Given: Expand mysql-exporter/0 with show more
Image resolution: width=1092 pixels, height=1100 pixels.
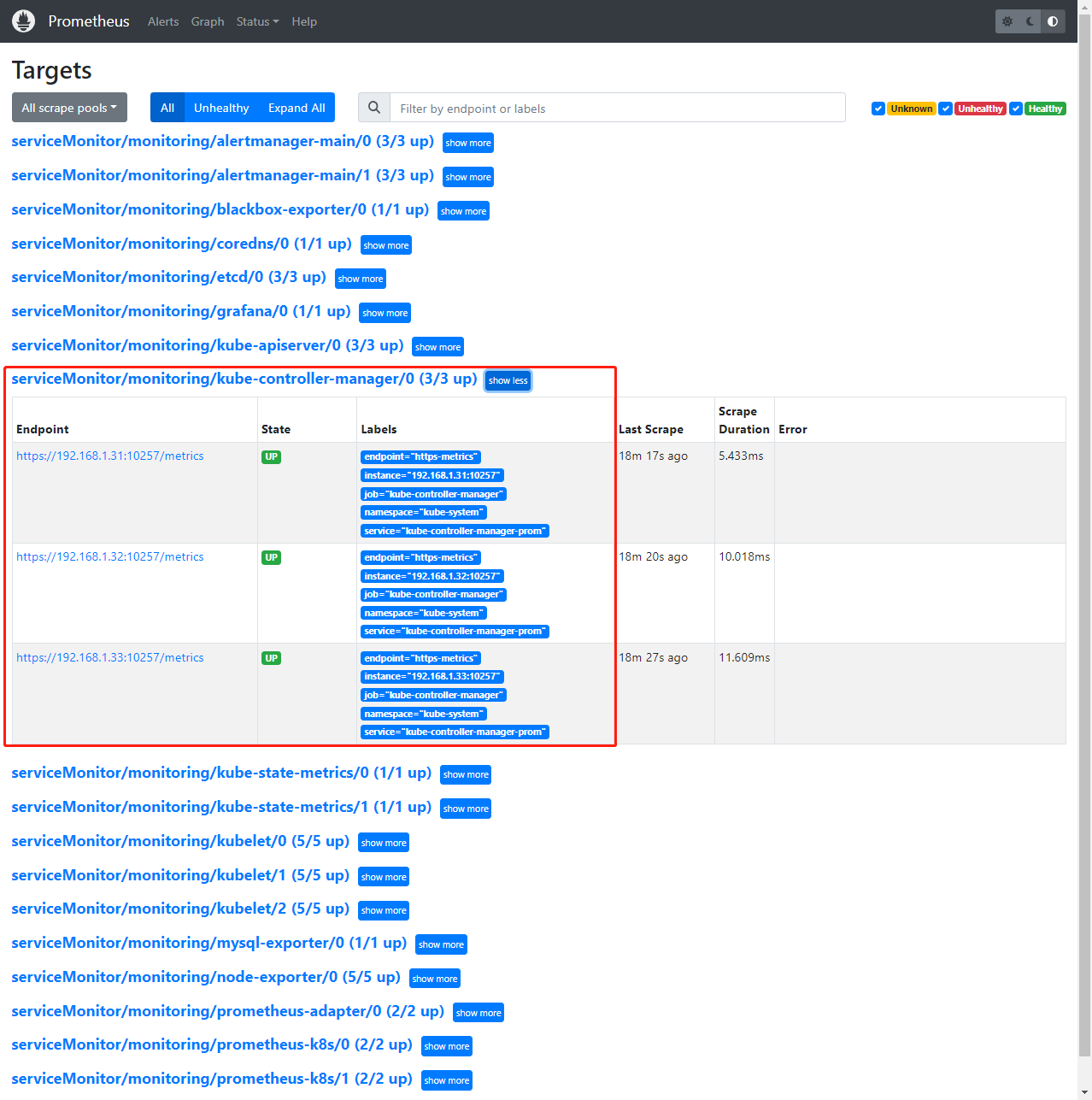Looking at the screenshot, I should [x=441, y=944].
